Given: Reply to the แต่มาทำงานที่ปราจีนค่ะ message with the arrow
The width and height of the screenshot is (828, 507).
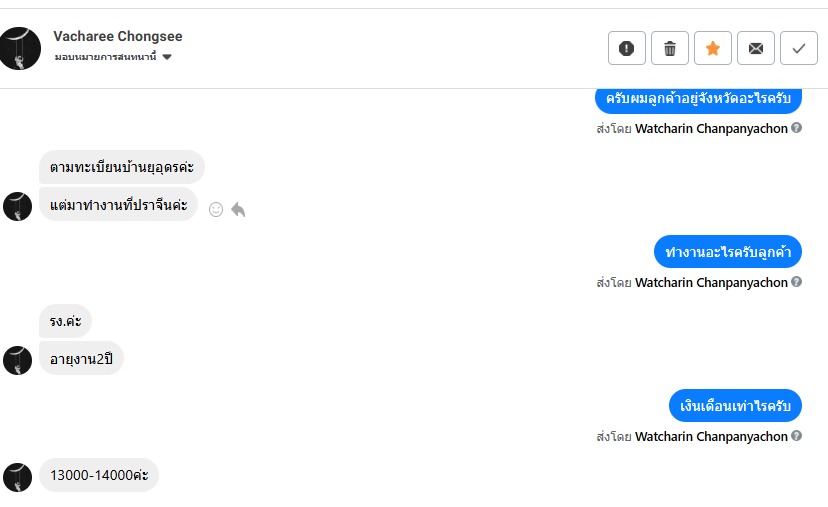Looking at the screenshot, I should pyautogui.click(x=238, y=210).
